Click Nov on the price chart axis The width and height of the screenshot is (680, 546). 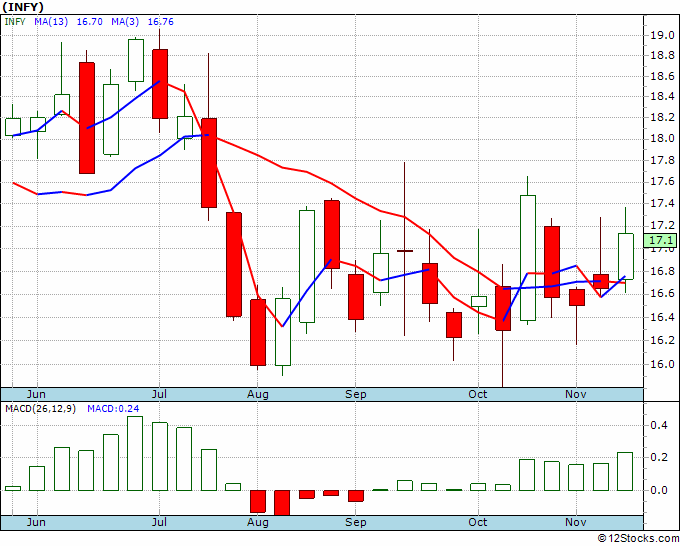(x=576, y=394)
